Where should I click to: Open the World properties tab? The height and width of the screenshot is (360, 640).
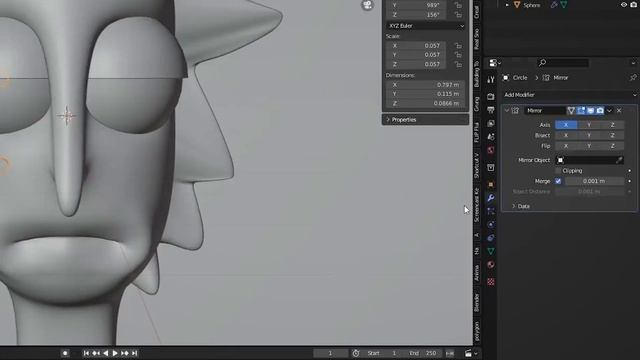491,150
